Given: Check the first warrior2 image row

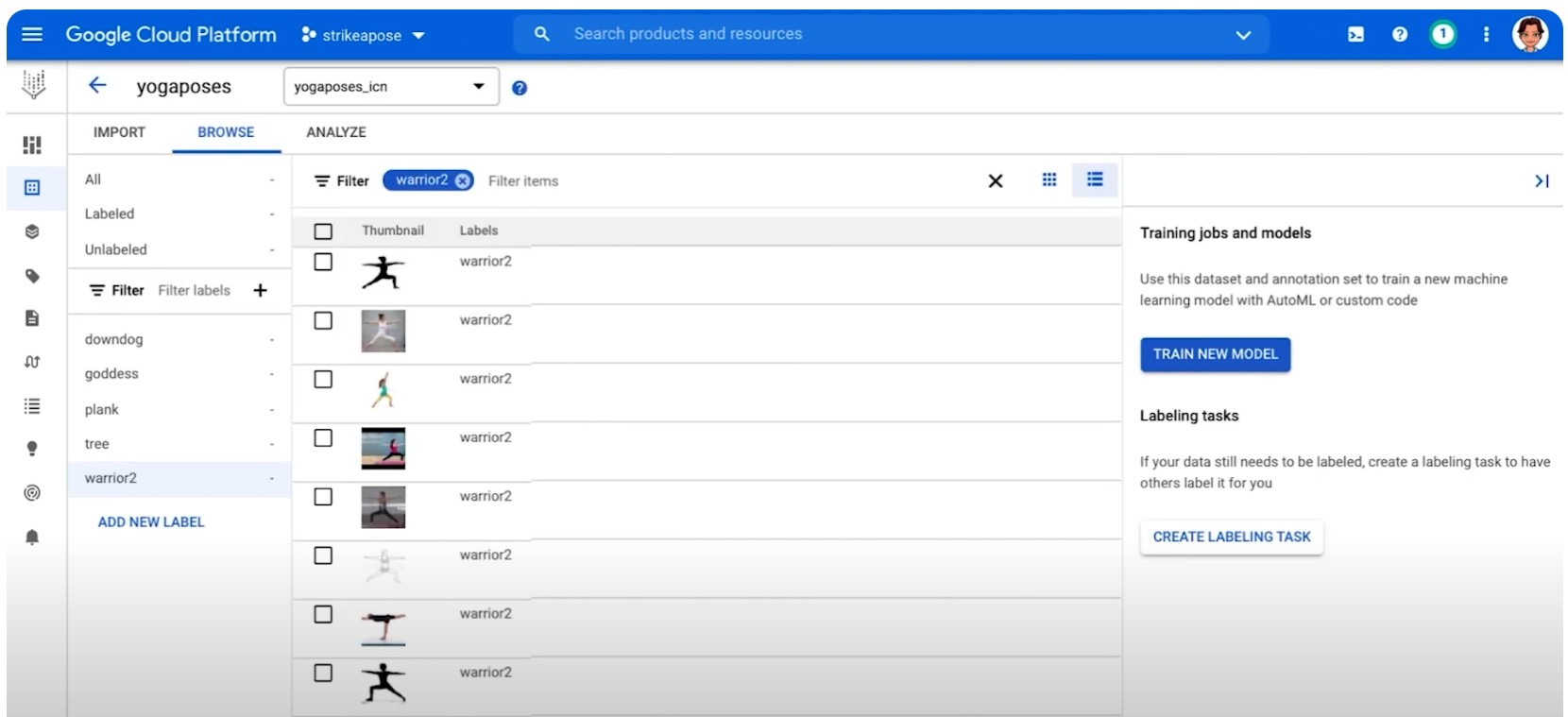Looking at the screenshot, I should click(323, 262).
